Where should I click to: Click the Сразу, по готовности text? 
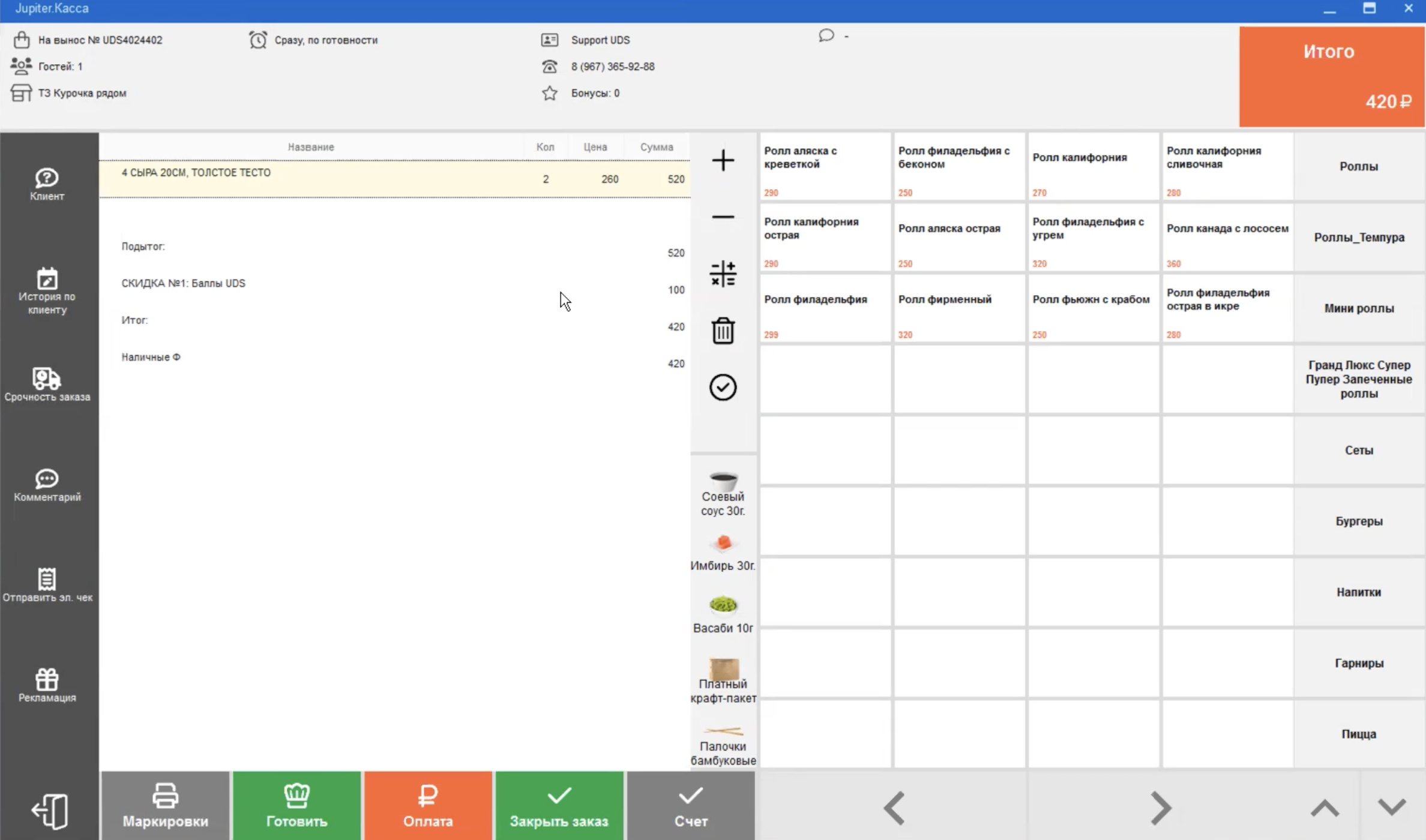click(326, 40)
